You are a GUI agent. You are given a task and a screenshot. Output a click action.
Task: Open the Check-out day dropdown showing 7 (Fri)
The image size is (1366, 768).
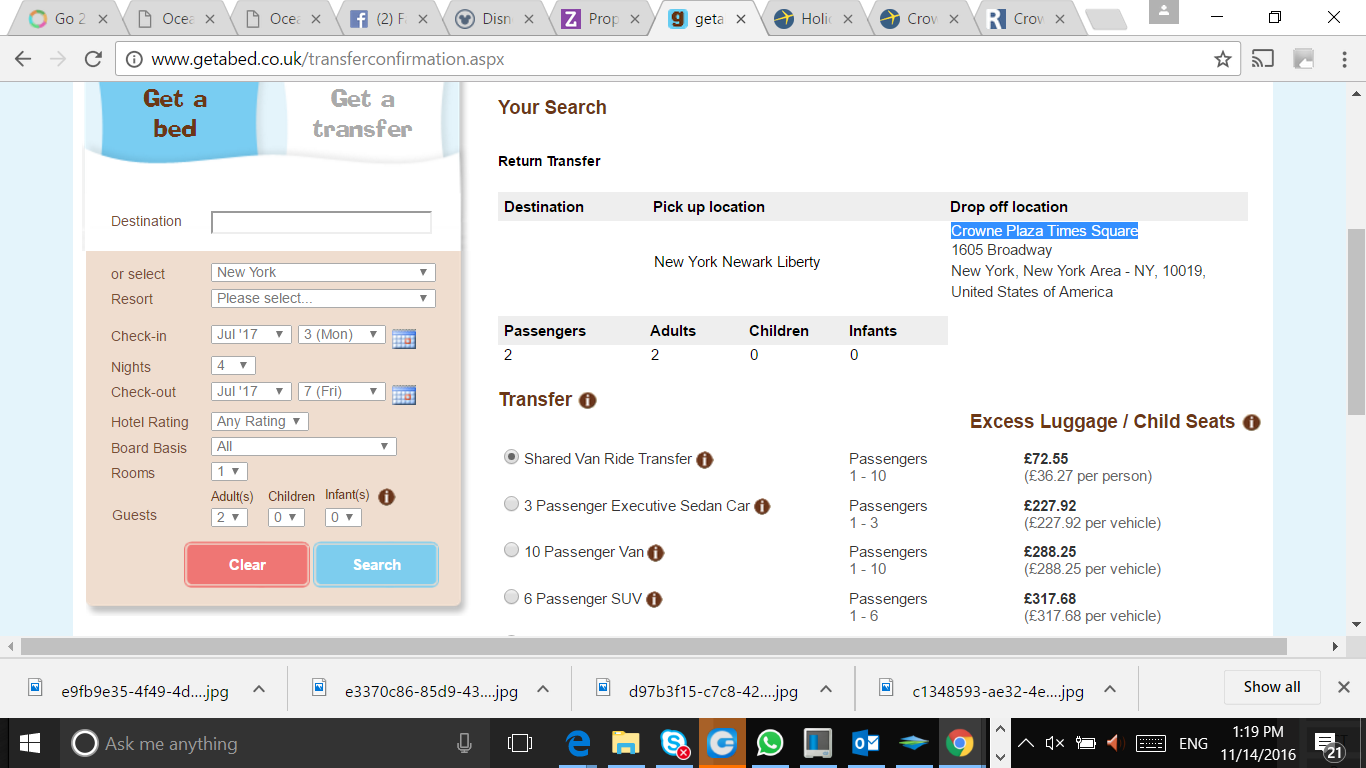coord(342,392)
